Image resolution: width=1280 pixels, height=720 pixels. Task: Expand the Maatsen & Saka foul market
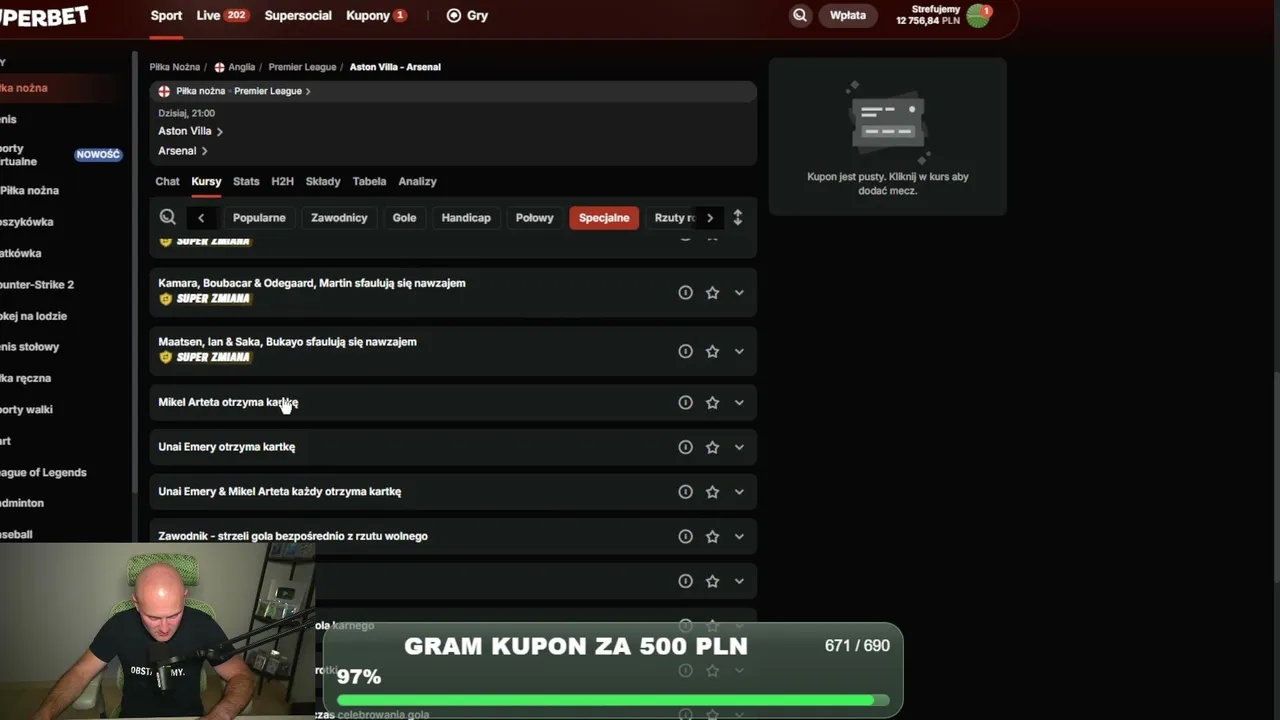739,351
